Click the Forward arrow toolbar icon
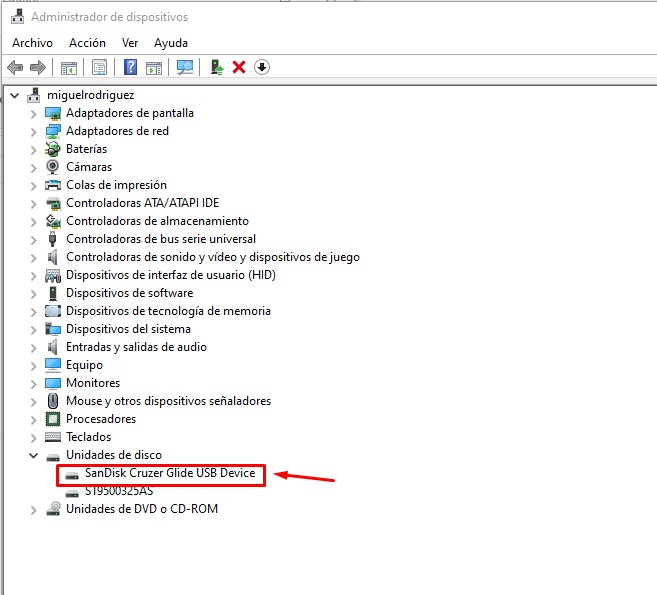 click(x=38, y=67)
